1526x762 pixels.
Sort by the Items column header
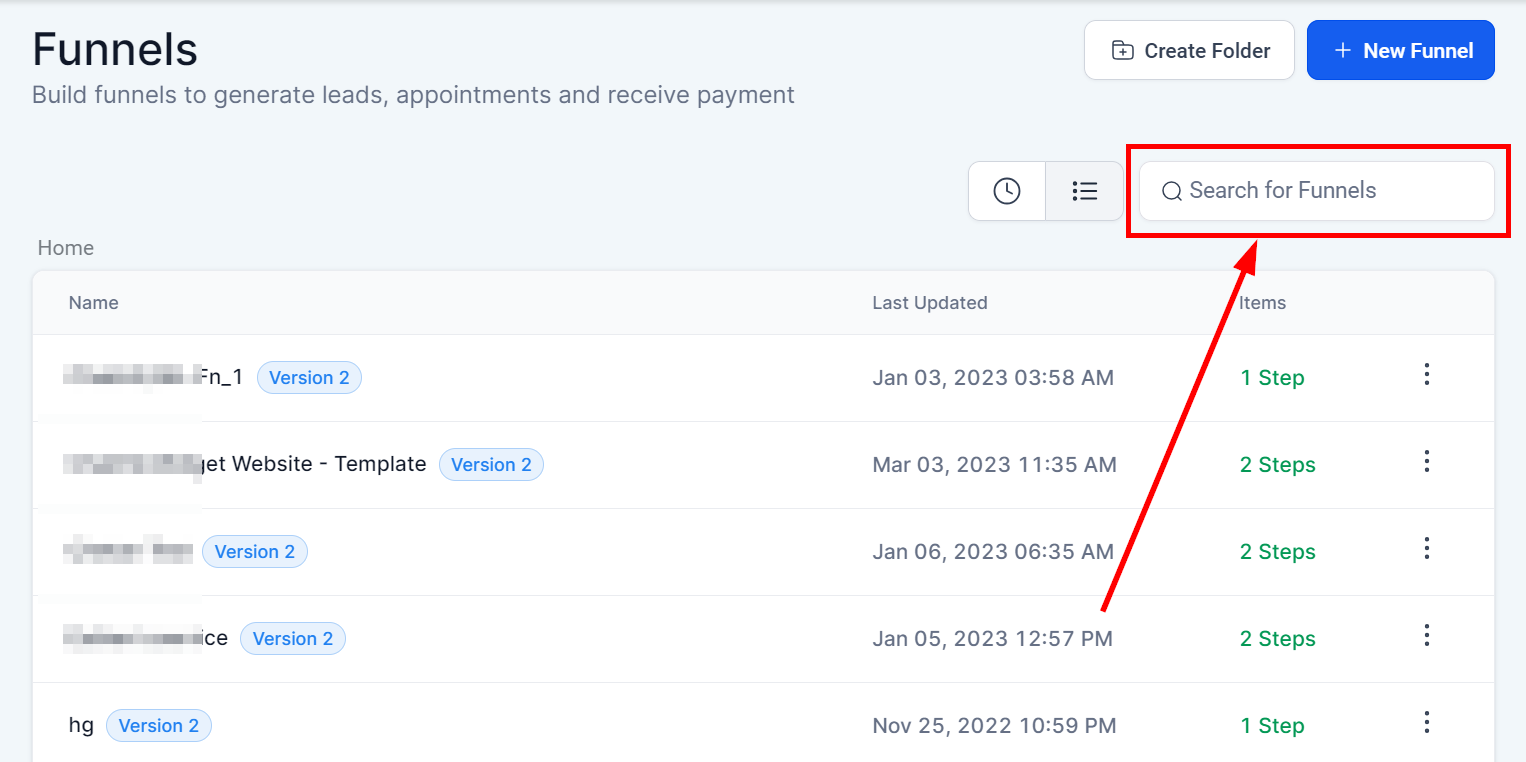(1263, 303)
